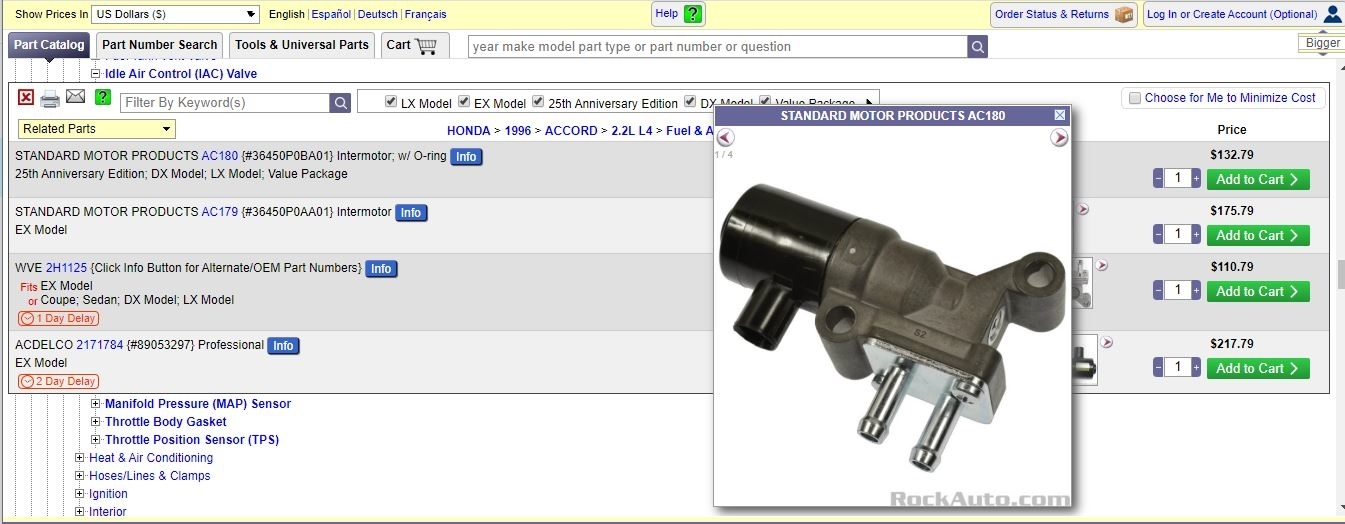
Task: Click the printer icon above parts list
Action: click(x=50, y=98)
